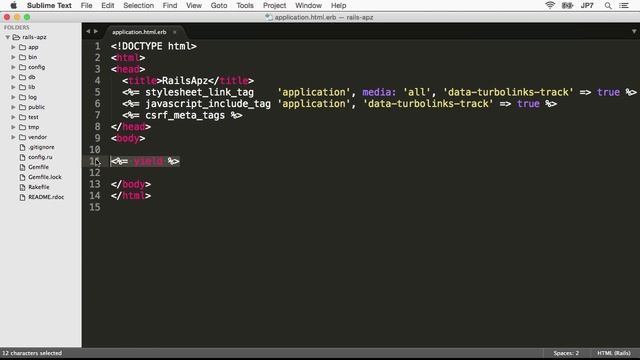The height and width of the screenshot is (360, 640).
Task: Open the Rakefile file
Action: click(x=39, y=187)
